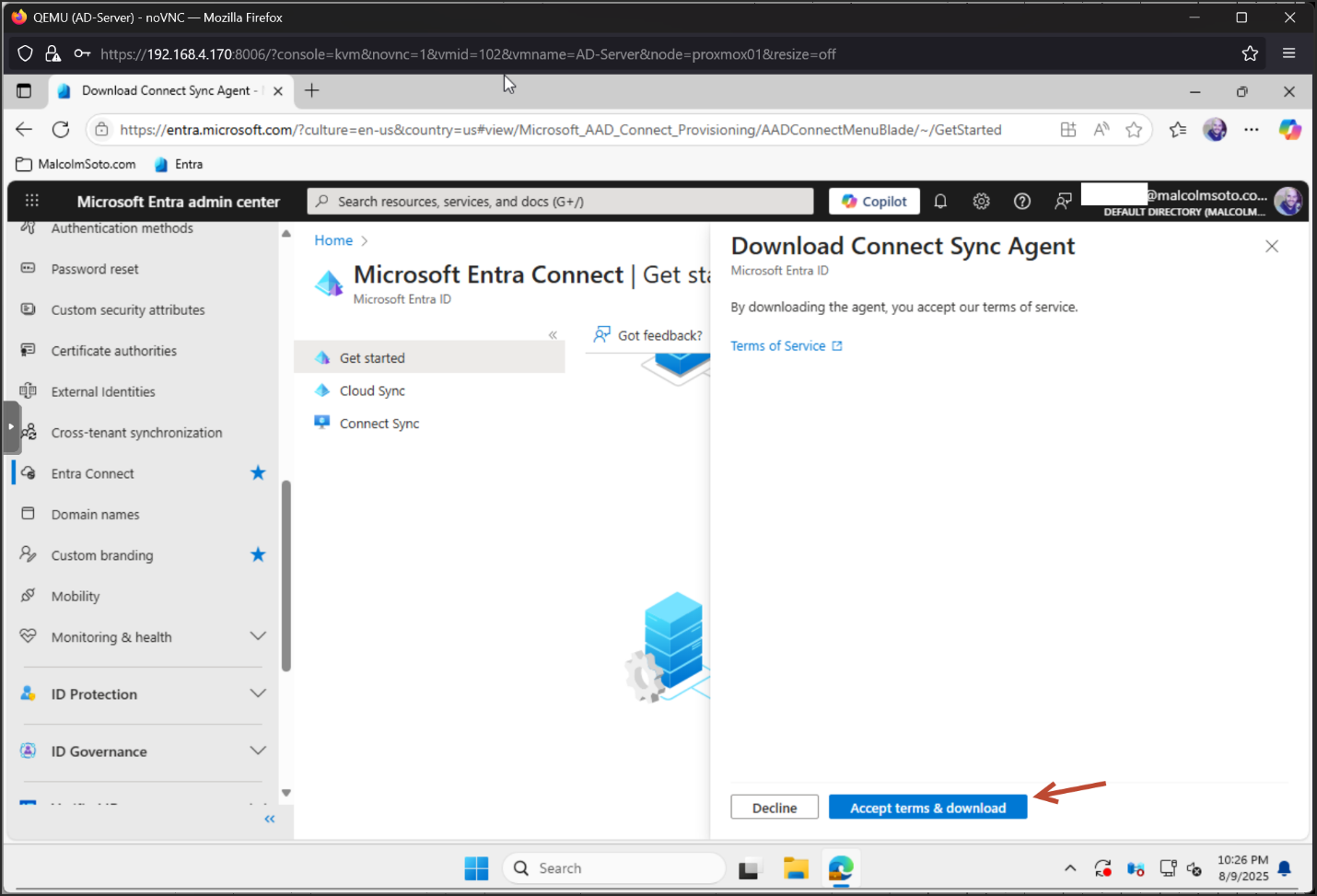Collapse the Entra Connect menu with double chevron
This screenshot has height=896, width=1317.
(553, 335)
